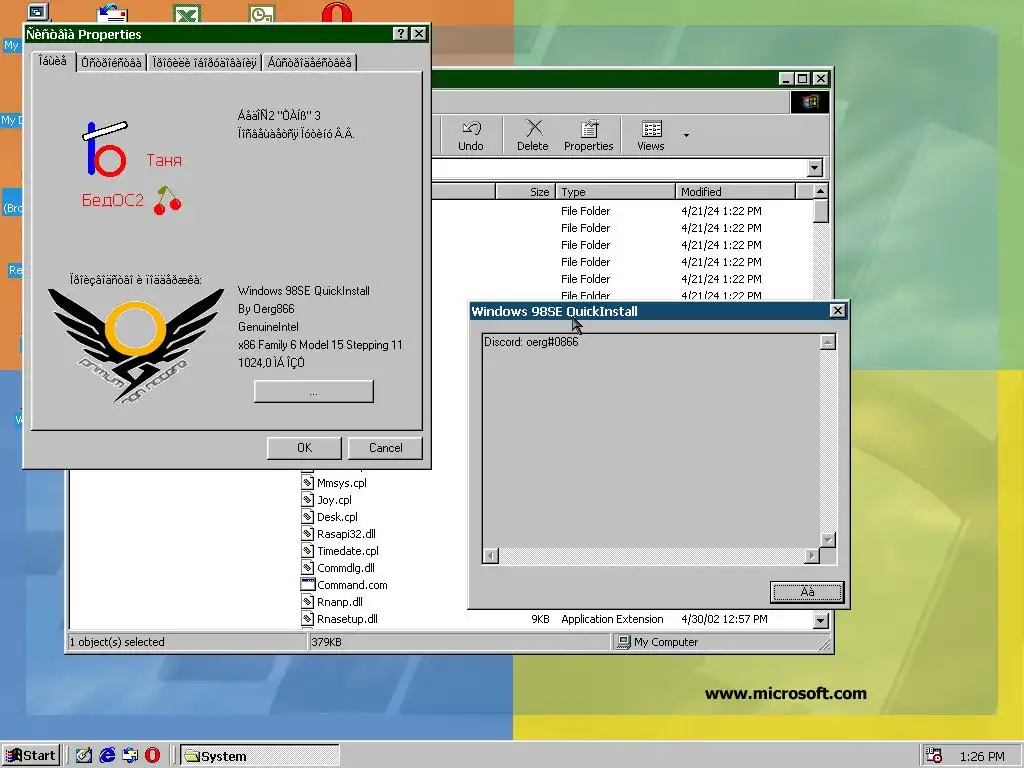1024x768 pixels.
Task: Select the Mmsys.cpl file icon
Action: point(308,483)
